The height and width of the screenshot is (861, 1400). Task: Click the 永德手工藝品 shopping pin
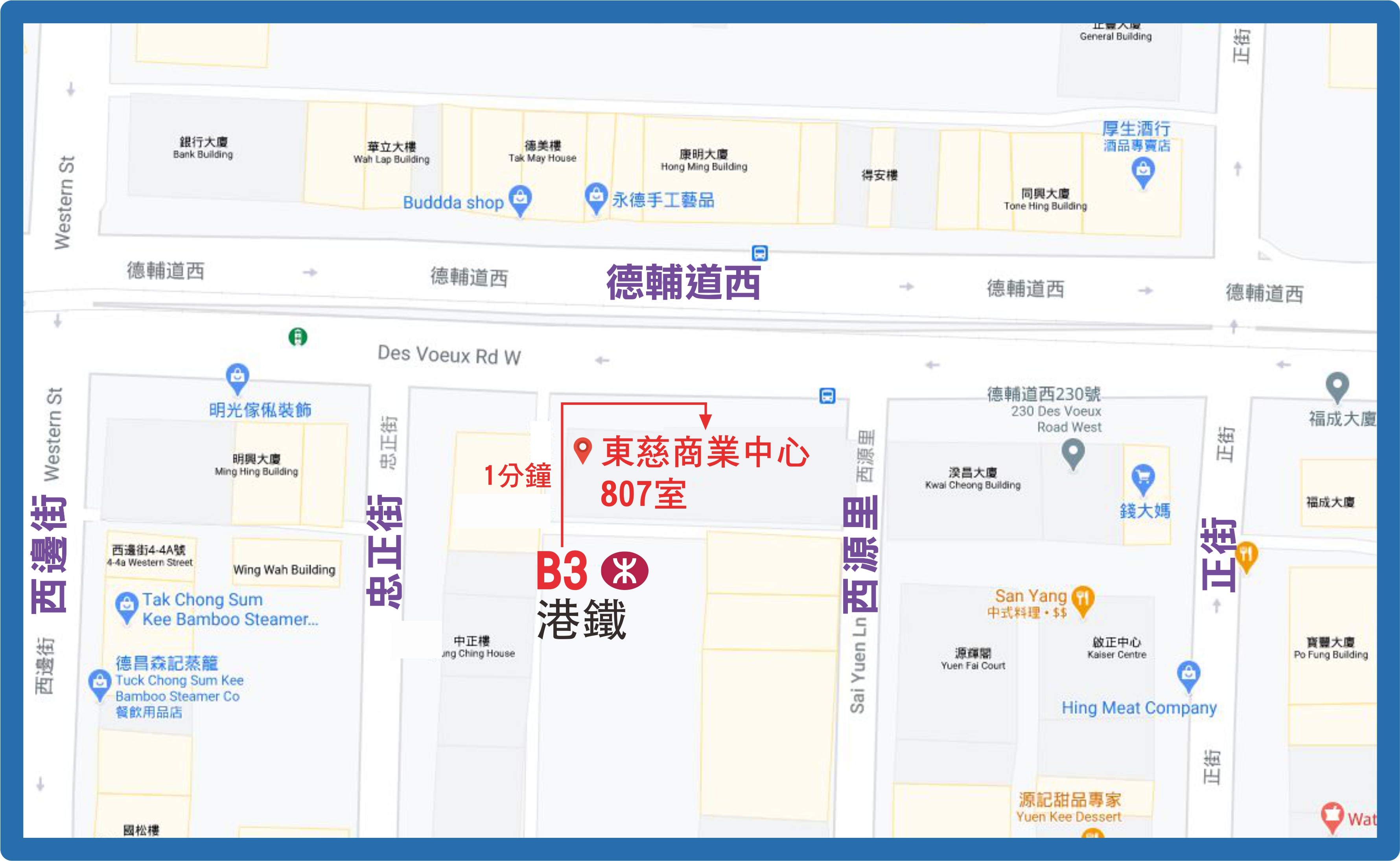[x=595, y=199]
